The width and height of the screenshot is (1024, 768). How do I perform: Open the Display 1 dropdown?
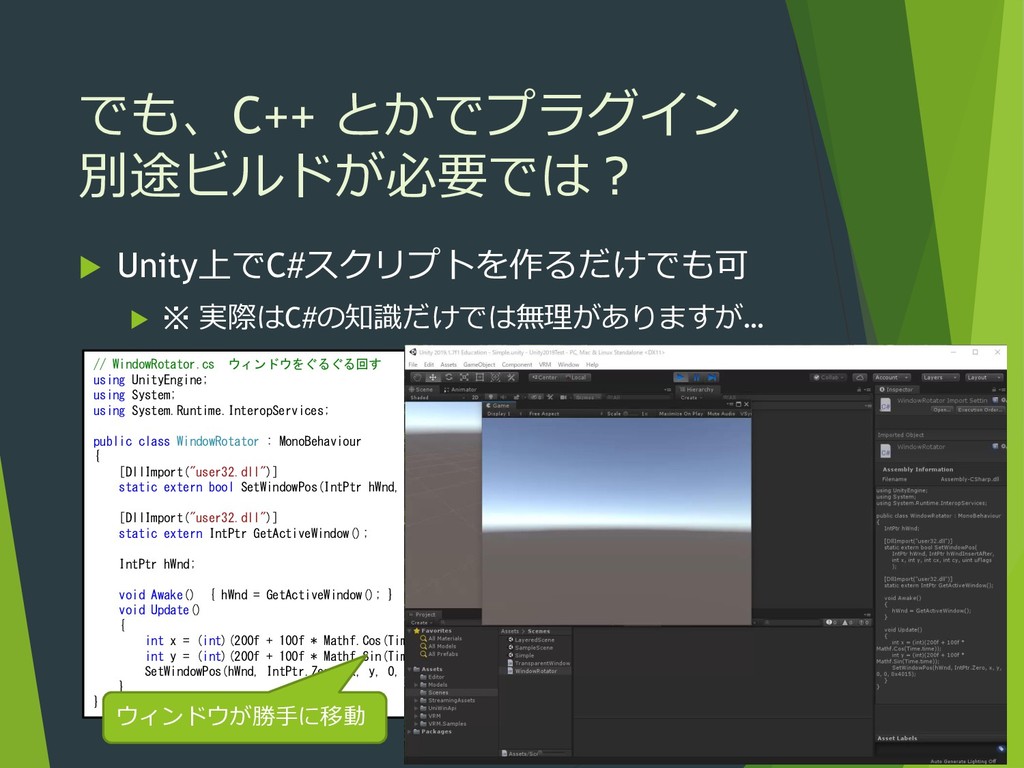pos(503,413)
